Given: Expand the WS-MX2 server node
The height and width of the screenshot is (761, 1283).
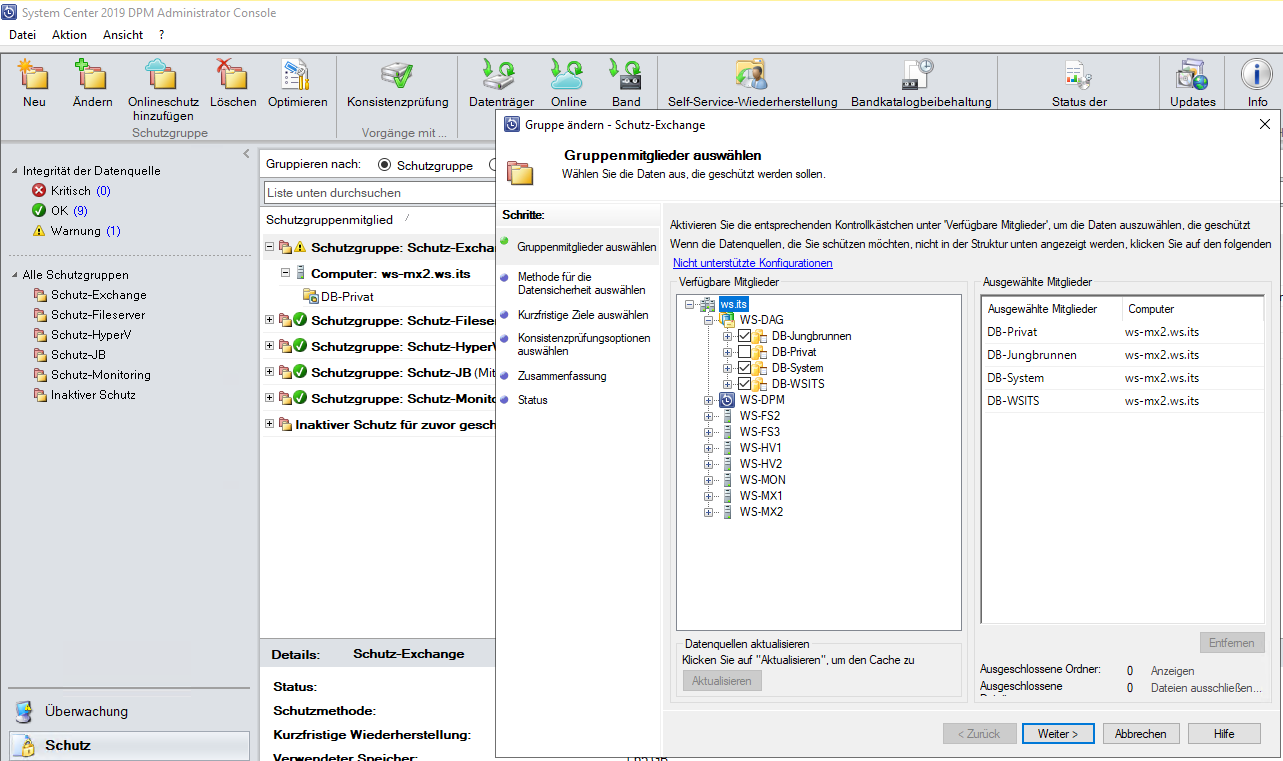Looking at the screenshot, I should (709, 512).
